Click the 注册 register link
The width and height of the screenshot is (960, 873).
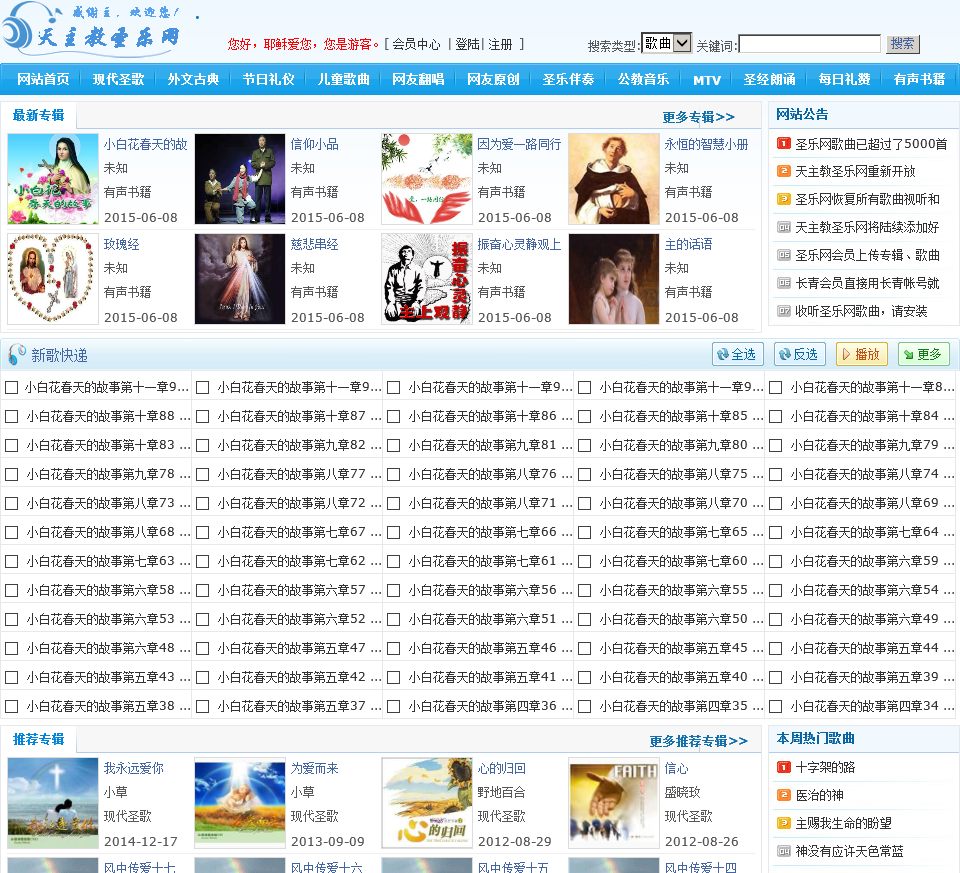coord(500,44)
